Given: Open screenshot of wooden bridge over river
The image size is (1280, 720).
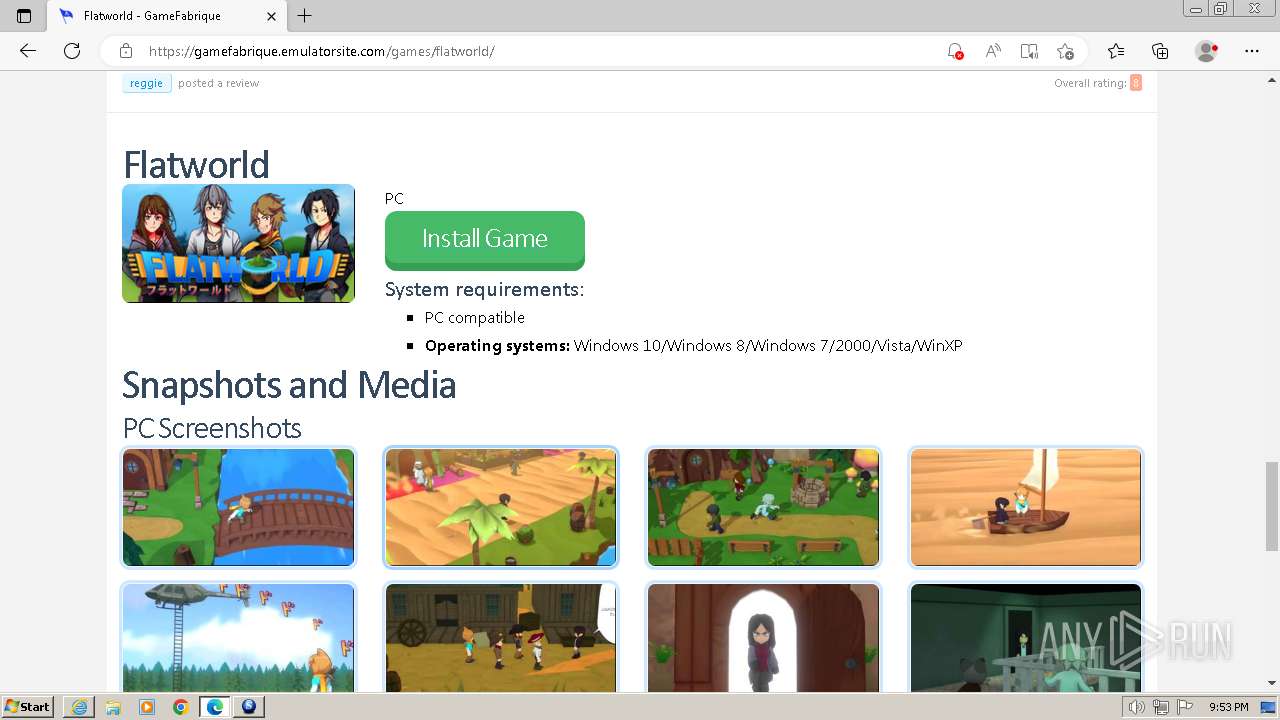Looking at the screenshot, I should pos(238,507).
